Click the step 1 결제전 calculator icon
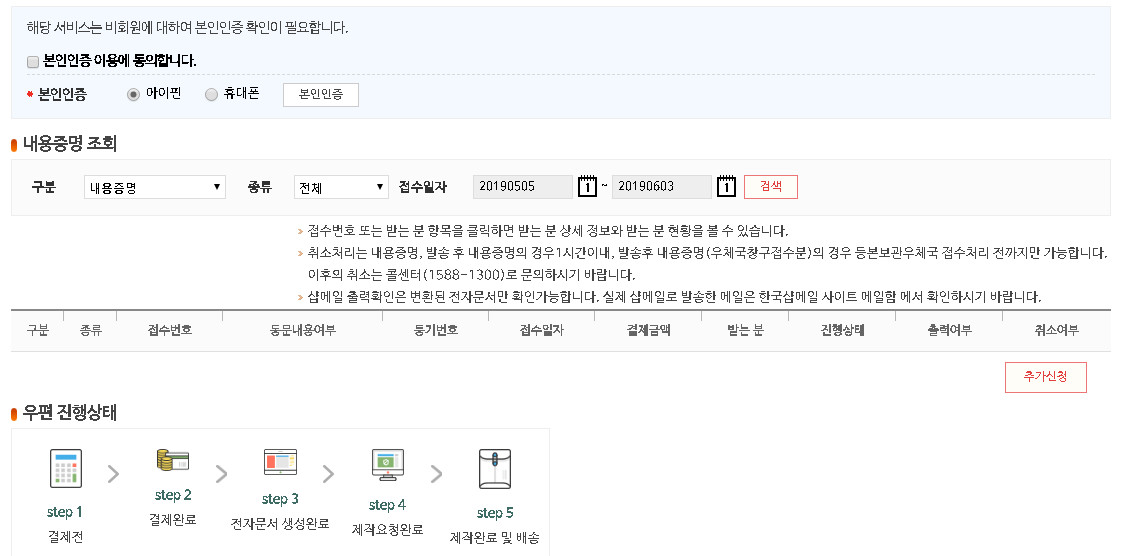 (65, 469)
